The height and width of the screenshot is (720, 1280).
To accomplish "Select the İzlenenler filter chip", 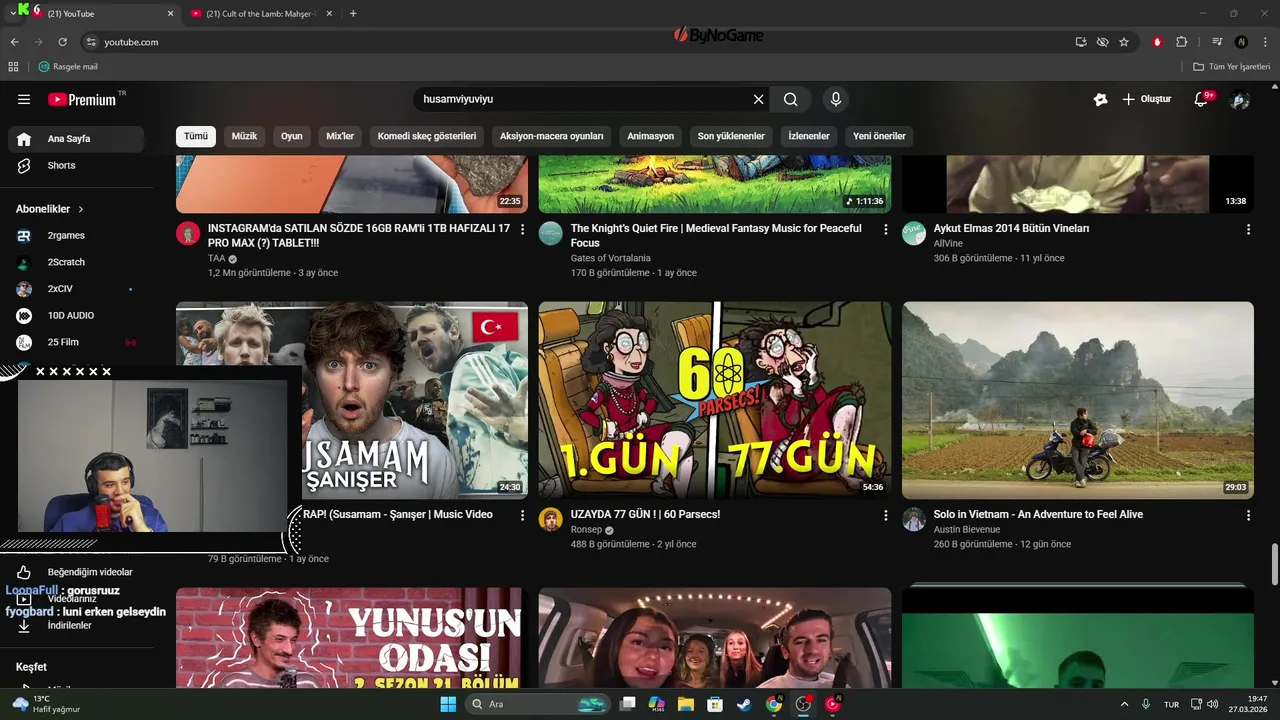I will (809, 136).
